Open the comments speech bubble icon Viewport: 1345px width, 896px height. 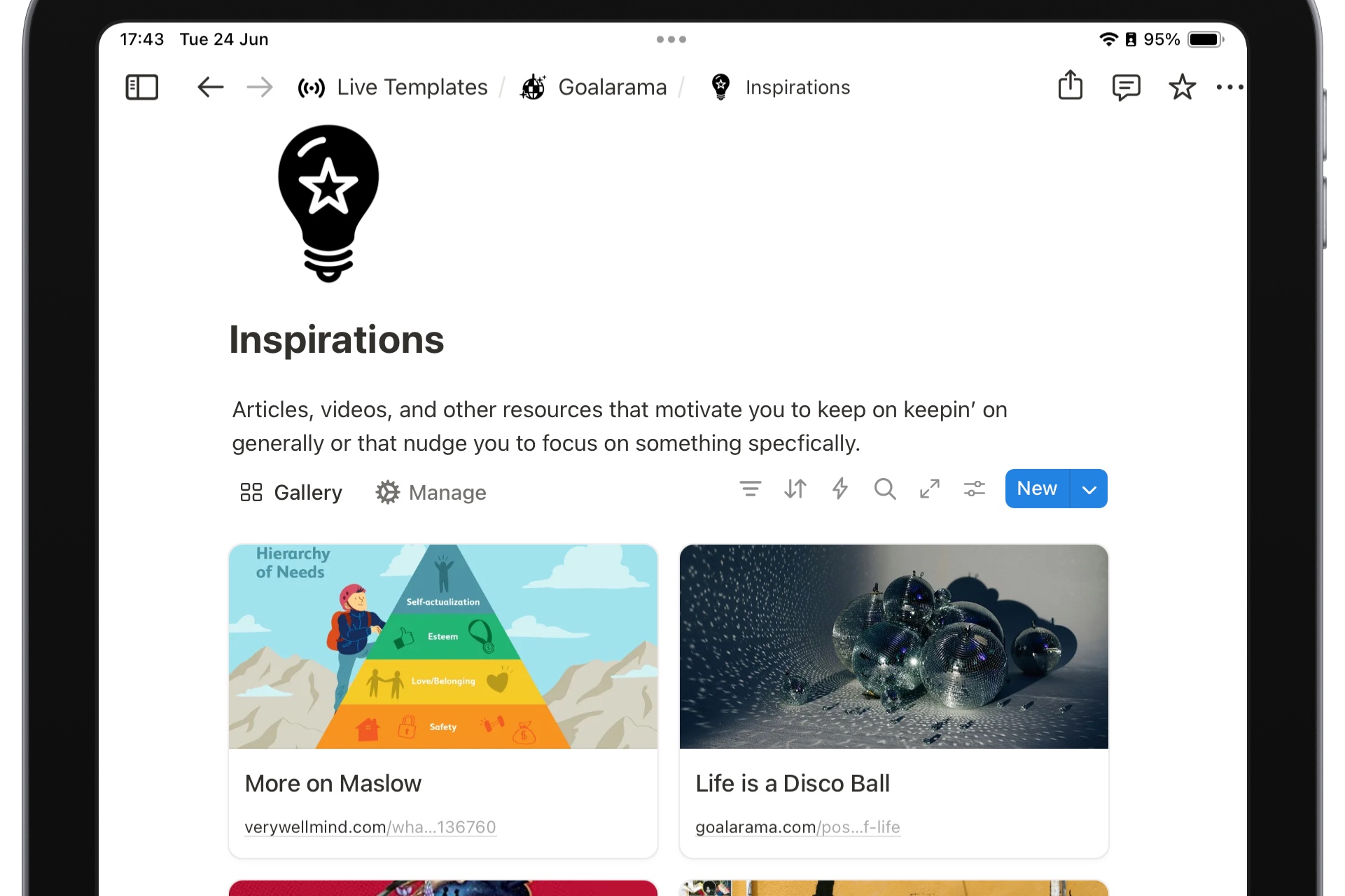pyautogui.click(x=1126, y=87)
